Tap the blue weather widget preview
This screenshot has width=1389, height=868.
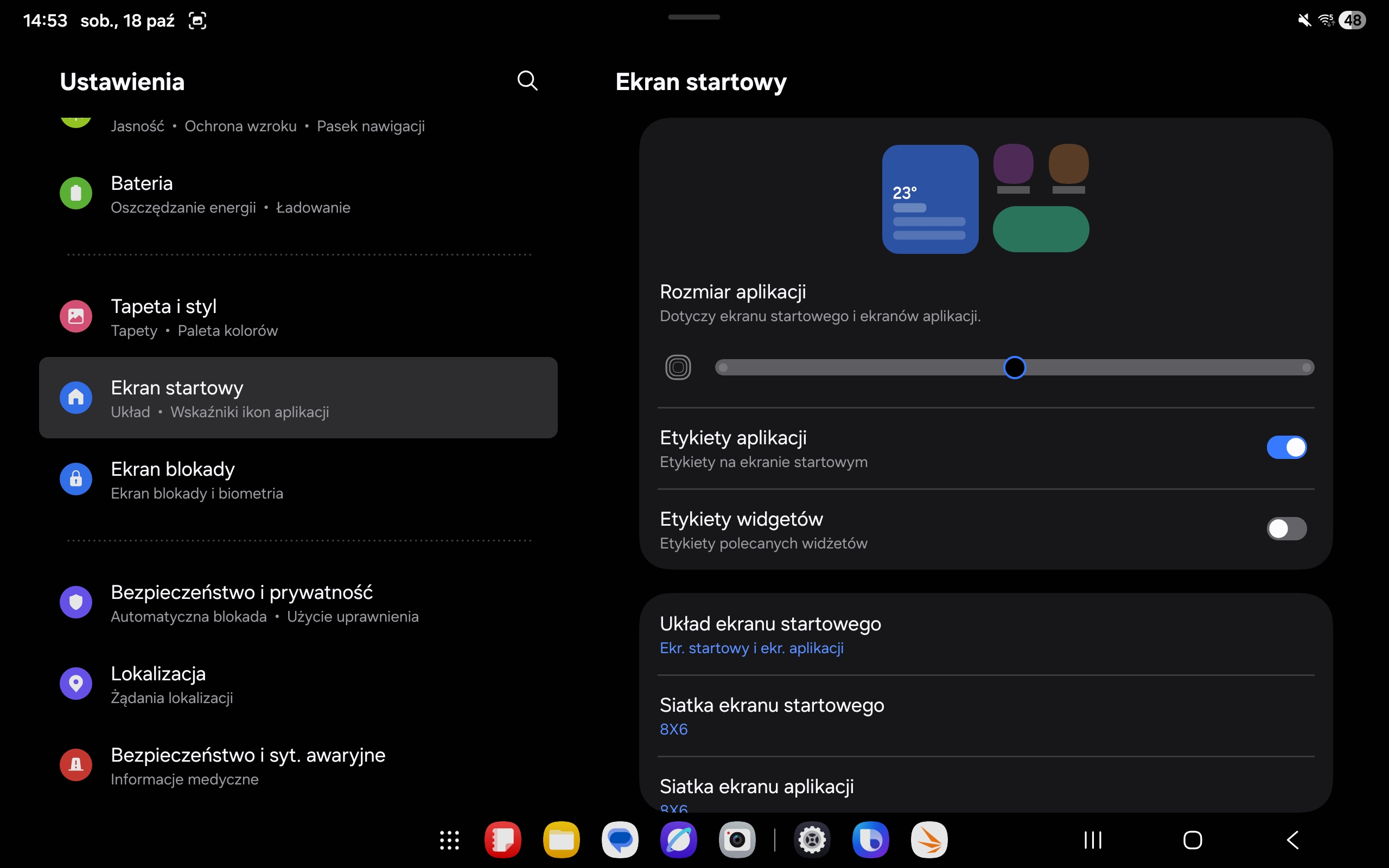tap(930, 199)
